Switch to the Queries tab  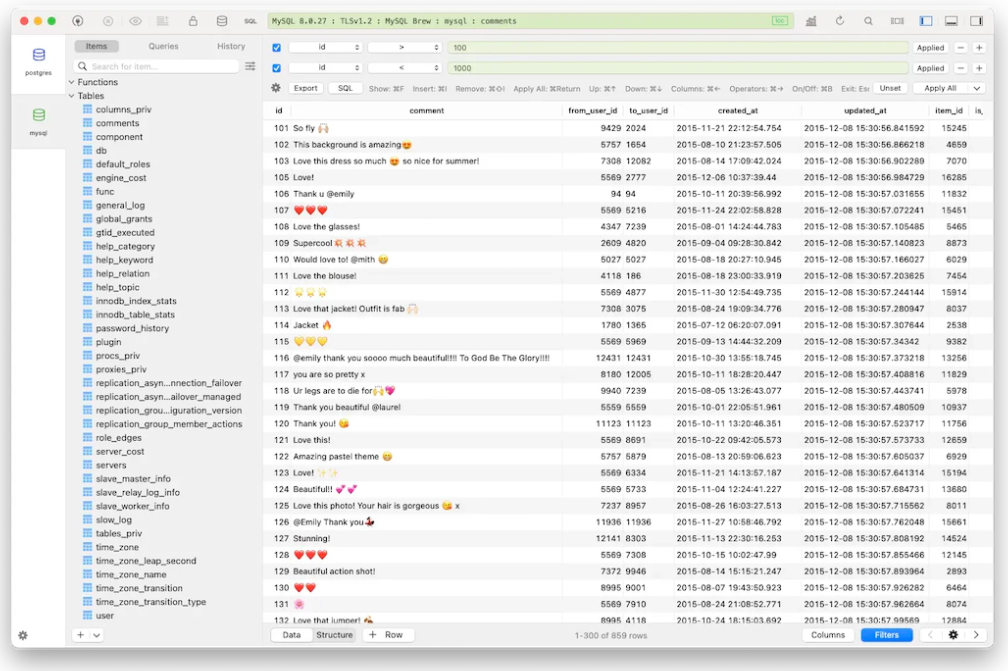pyautogui.click(x=163, y=46)
